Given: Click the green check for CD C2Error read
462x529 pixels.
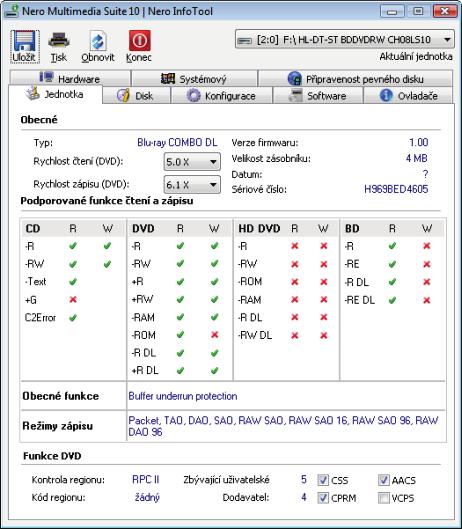Looking at the screenshot, I should point(73,317).
